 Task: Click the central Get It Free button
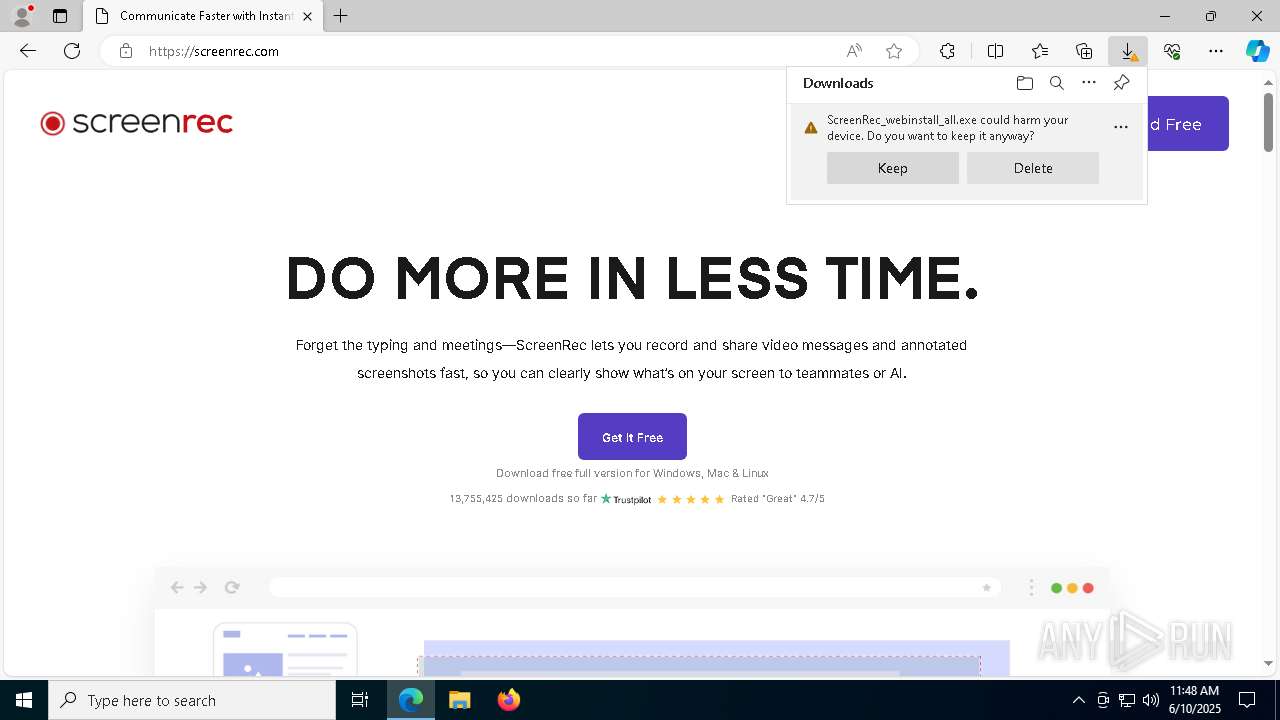coord(632,437)
